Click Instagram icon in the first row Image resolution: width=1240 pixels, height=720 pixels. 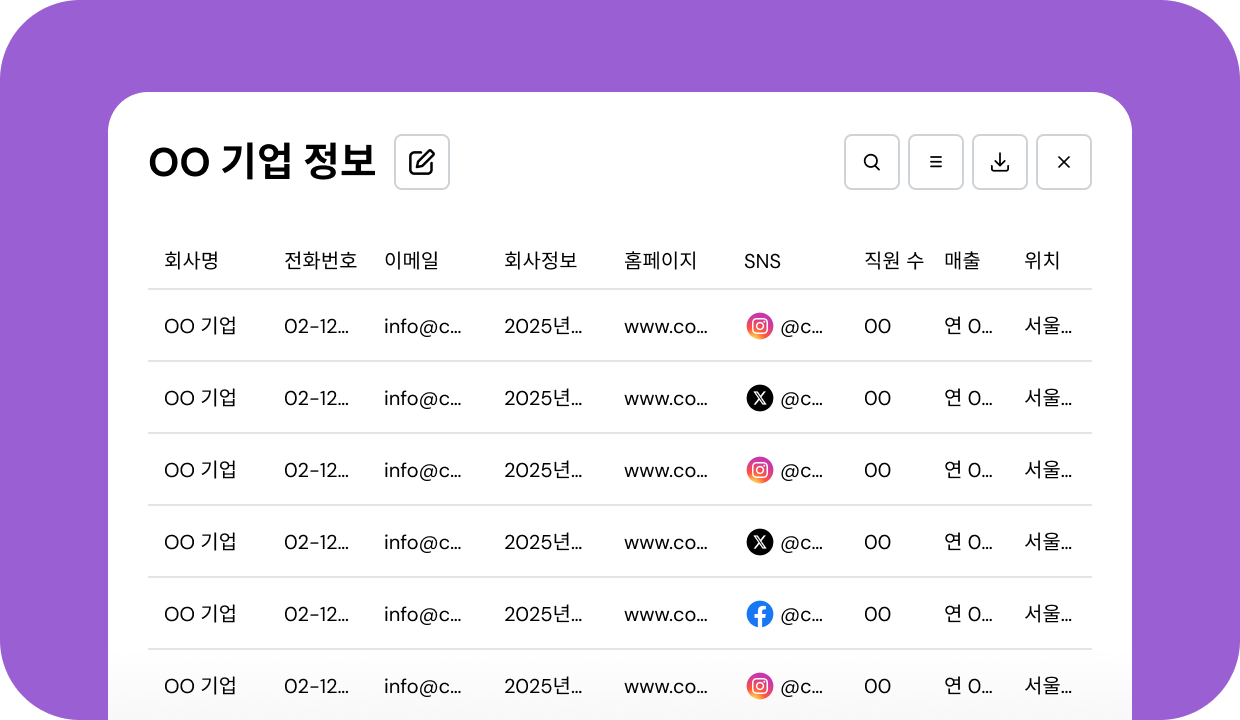[760, 326]
